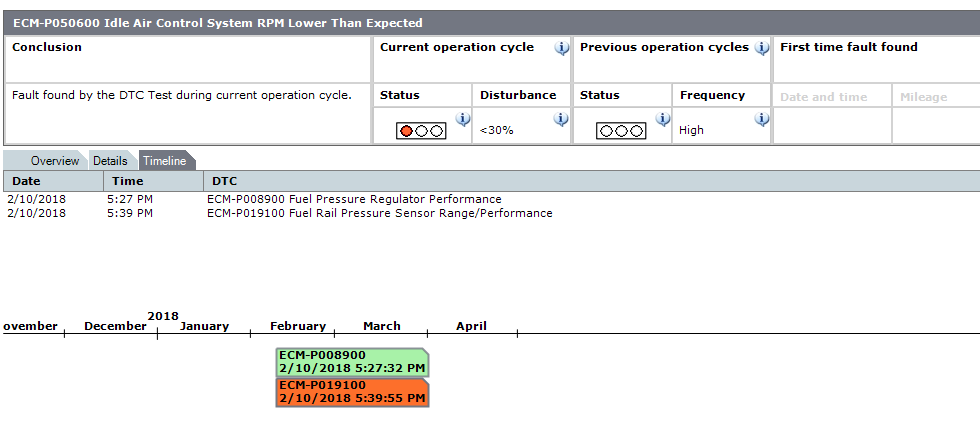The width and height of the screenshot is (980, 435).
Task: Click the empty previous cycles status indicator
Action: pos(620,131)
